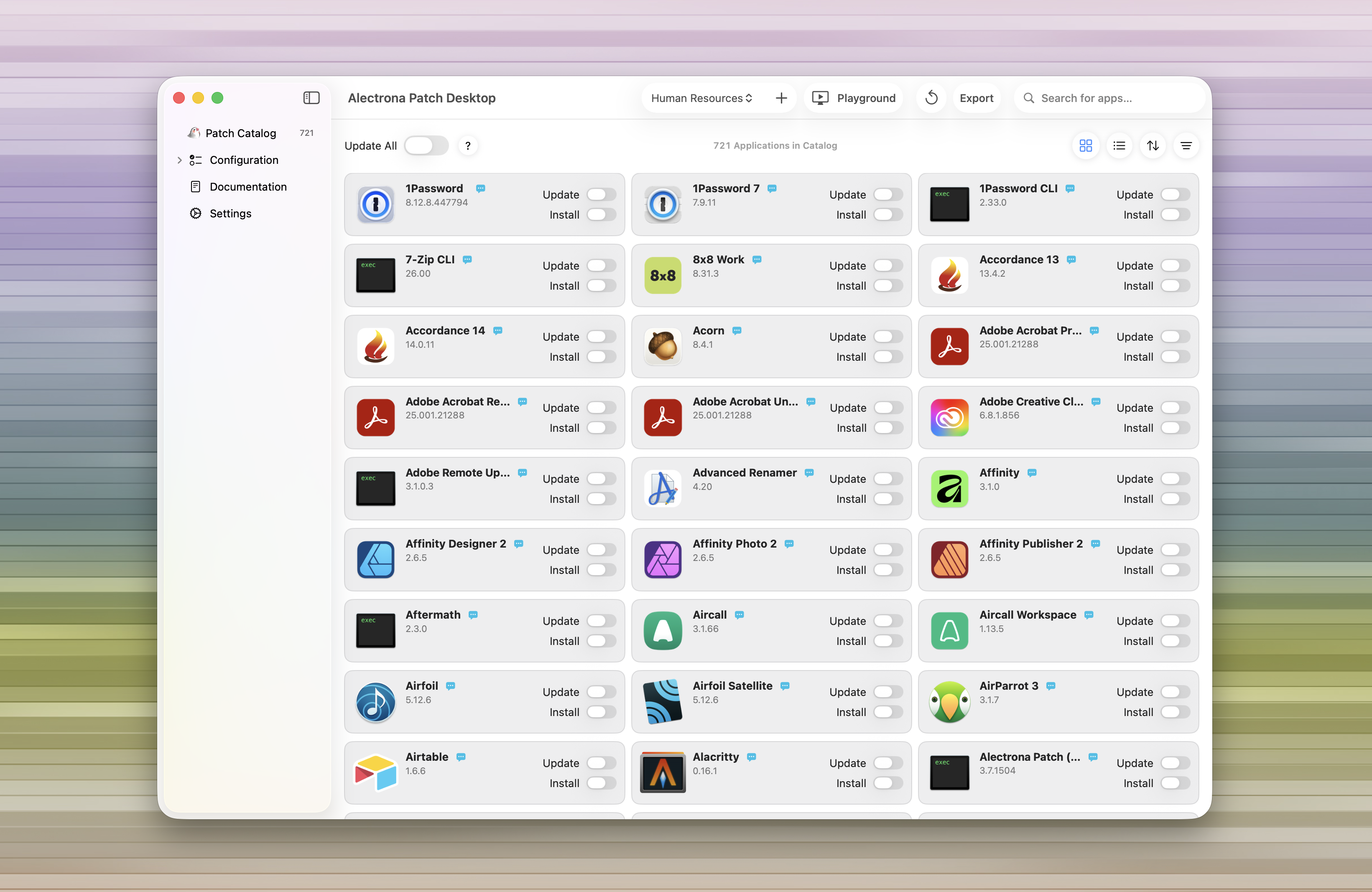Switch to list view icon

point(1119,146)
